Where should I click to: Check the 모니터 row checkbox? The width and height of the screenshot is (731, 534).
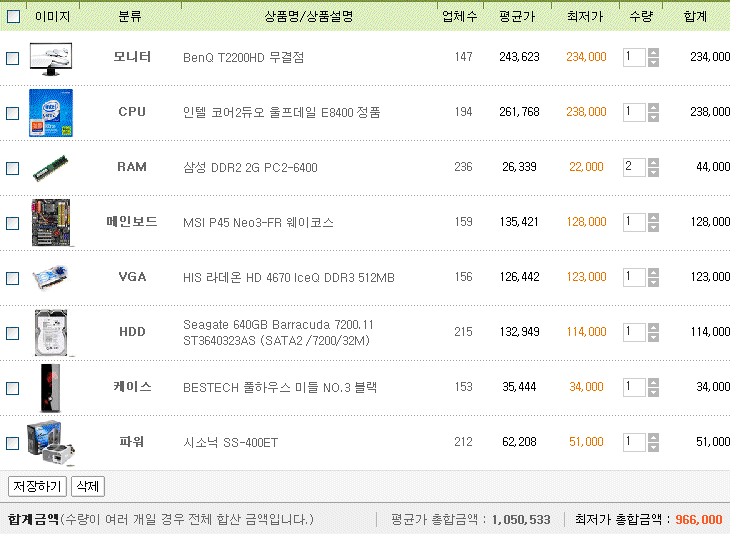[x=13, y=58]
